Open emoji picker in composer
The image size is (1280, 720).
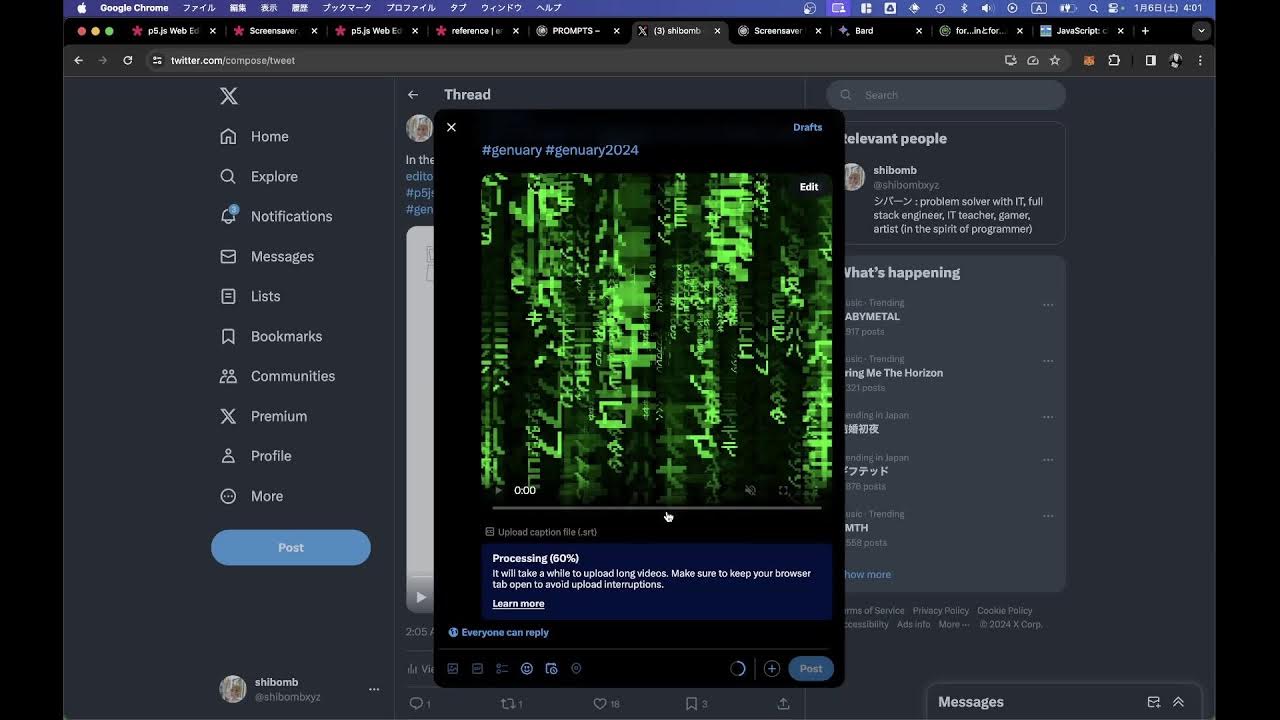pos(526,669)
